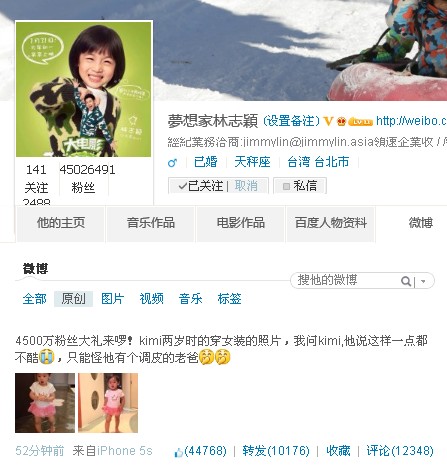This screenshot has width=447, height=476.
Task: Click the male gender symbol icon
Action: point(172,163)
